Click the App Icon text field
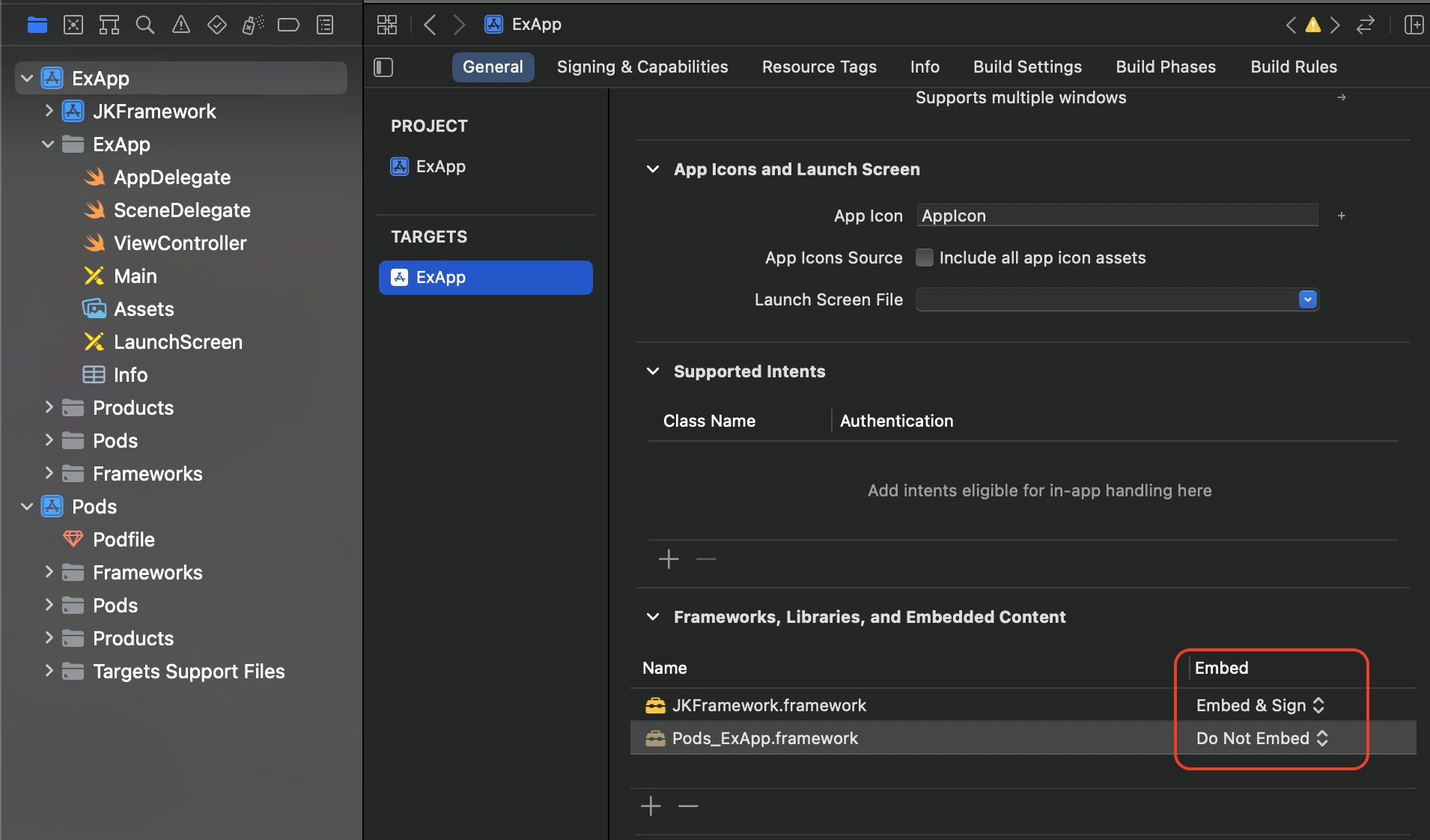This screenshot has width=1430, height=840. [x=1117, y=216]
